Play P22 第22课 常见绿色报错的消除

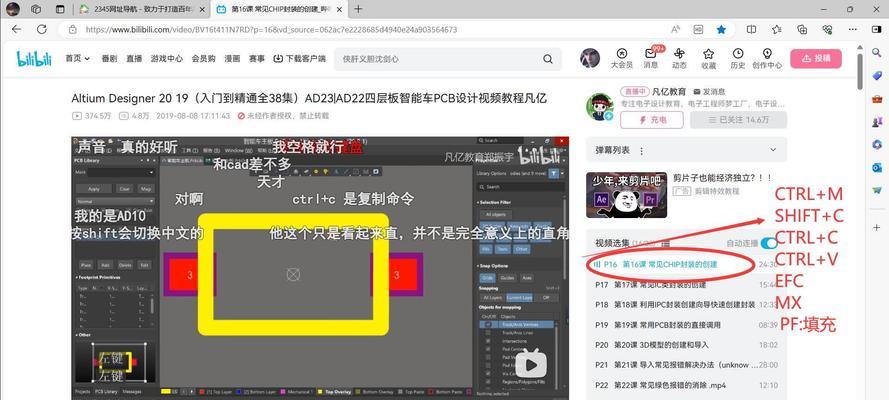686,385
